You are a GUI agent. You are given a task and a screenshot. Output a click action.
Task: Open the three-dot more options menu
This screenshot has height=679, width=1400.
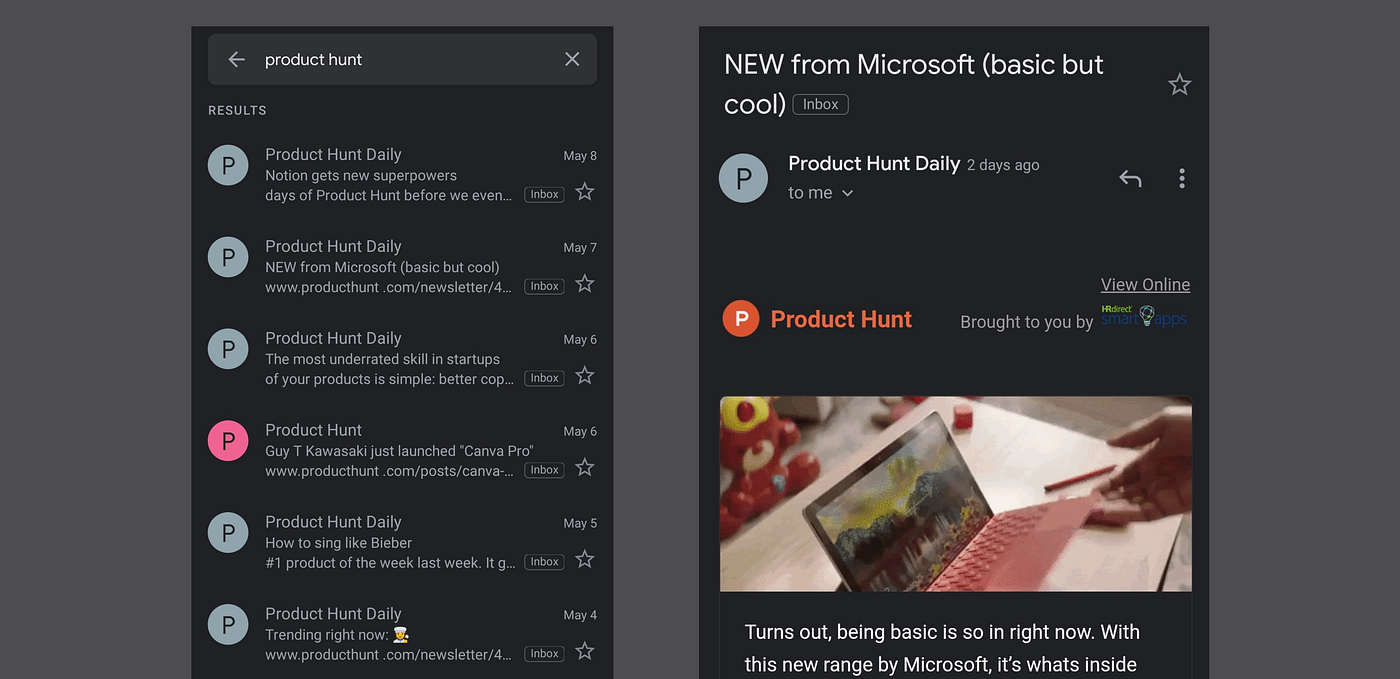(x=1182, y=179)
